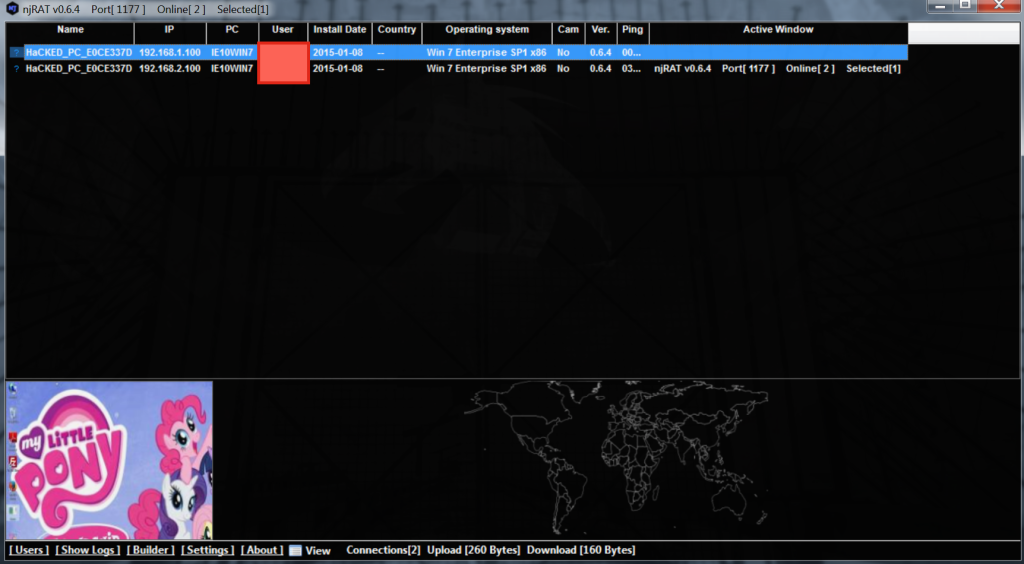Select the row with IP 192.168.2.100
This screenshot has width=1024, height=564.
coord(169,69)
